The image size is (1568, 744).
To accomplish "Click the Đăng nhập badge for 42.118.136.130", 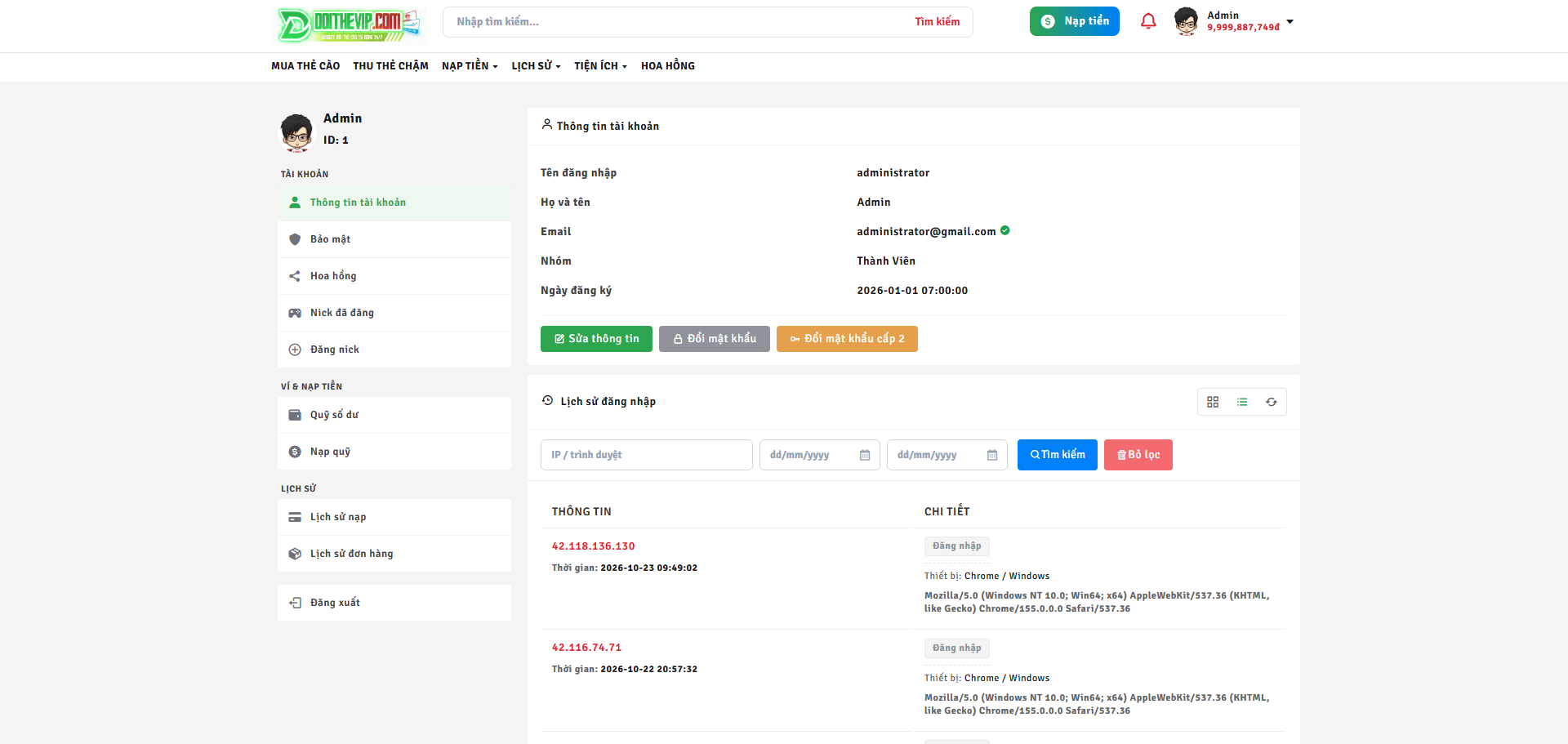I will (x=957, y=546).
